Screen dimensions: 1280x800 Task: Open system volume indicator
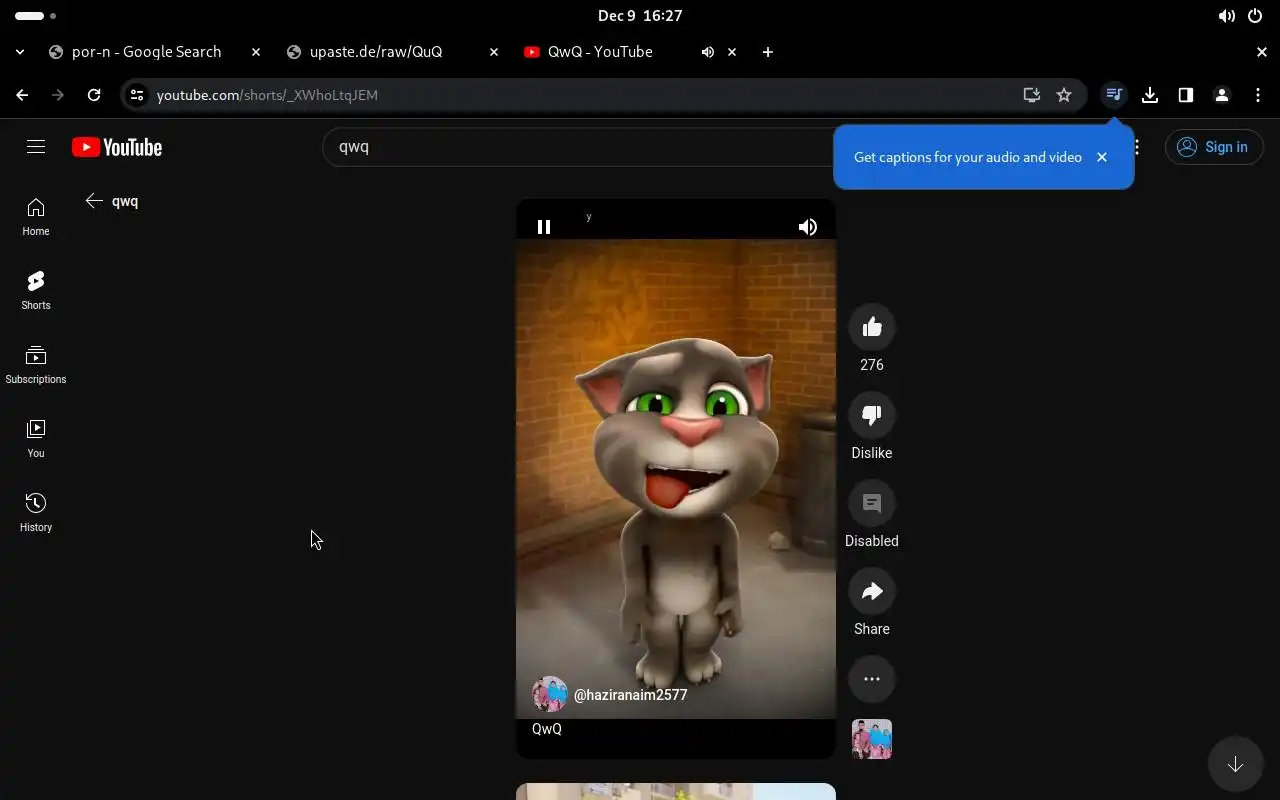pos(1227,16)
